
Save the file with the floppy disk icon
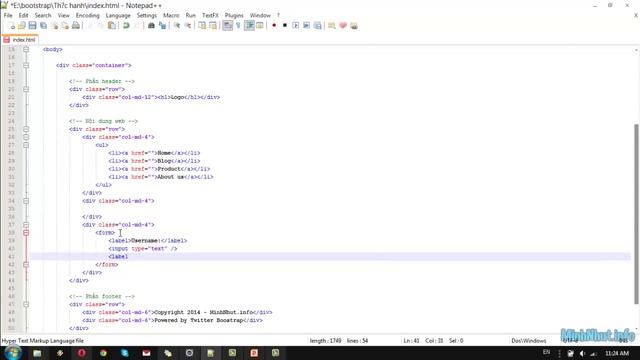(32, 26)
